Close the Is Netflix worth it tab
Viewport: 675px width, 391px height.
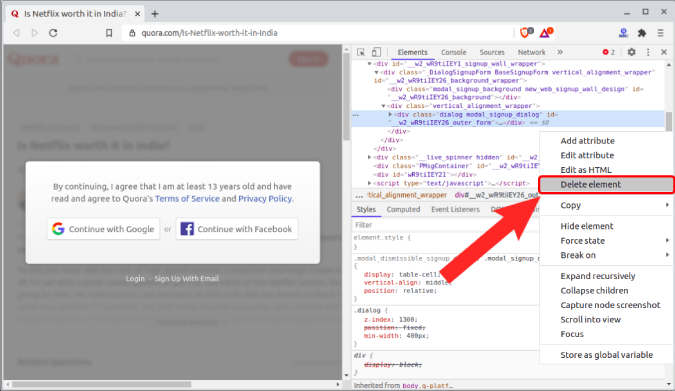pyautogui.click(x=137, y=14)
